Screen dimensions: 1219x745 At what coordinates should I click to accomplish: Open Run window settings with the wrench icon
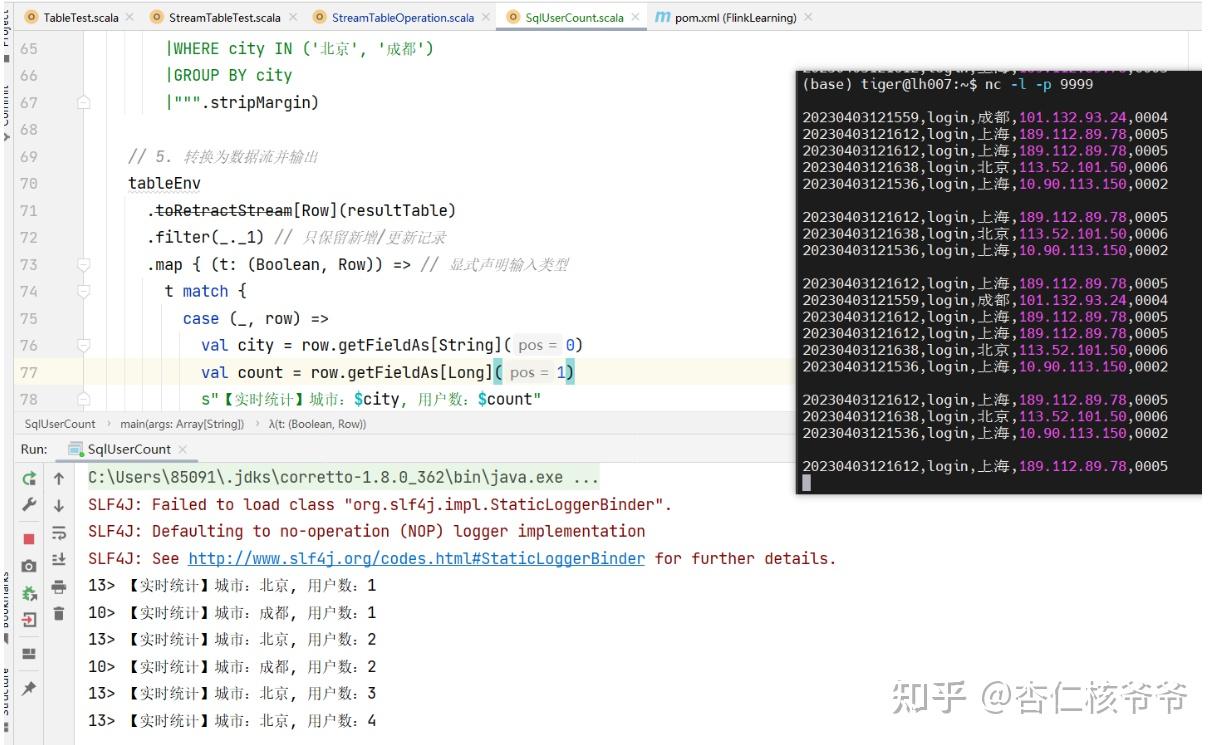click(x=29, y=506)
